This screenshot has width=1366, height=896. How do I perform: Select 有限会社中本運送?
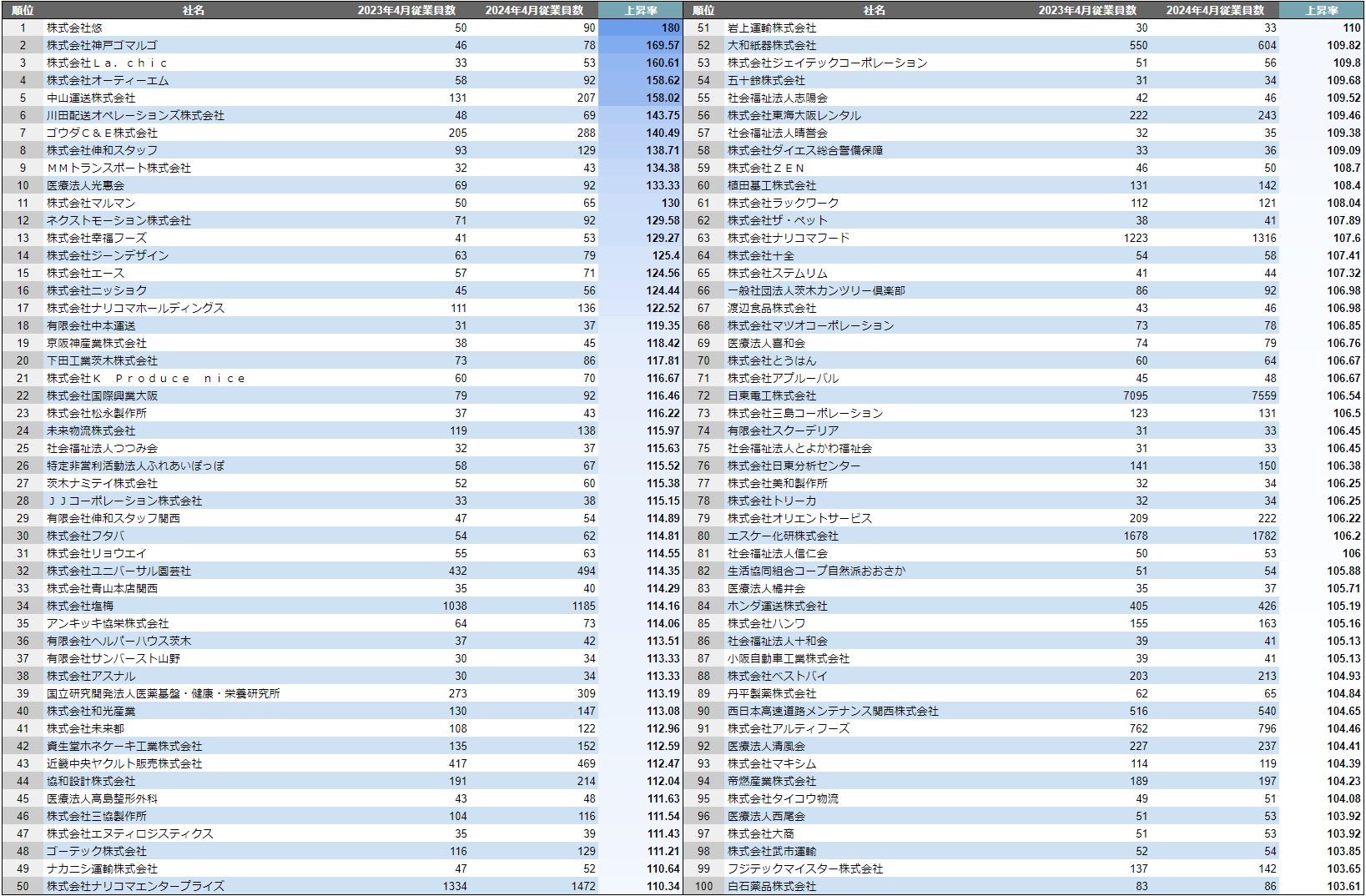91,325
